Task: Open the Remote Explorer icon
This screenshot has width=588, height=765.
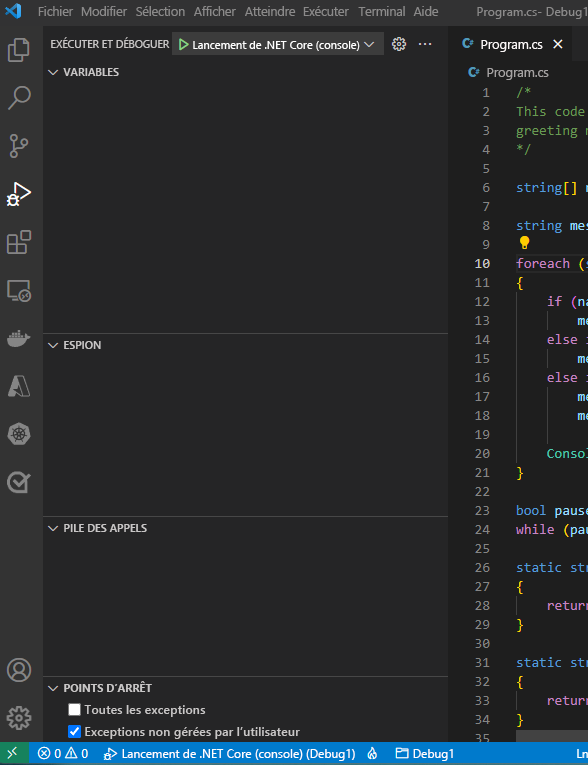Action: click(x=19, y=291)
